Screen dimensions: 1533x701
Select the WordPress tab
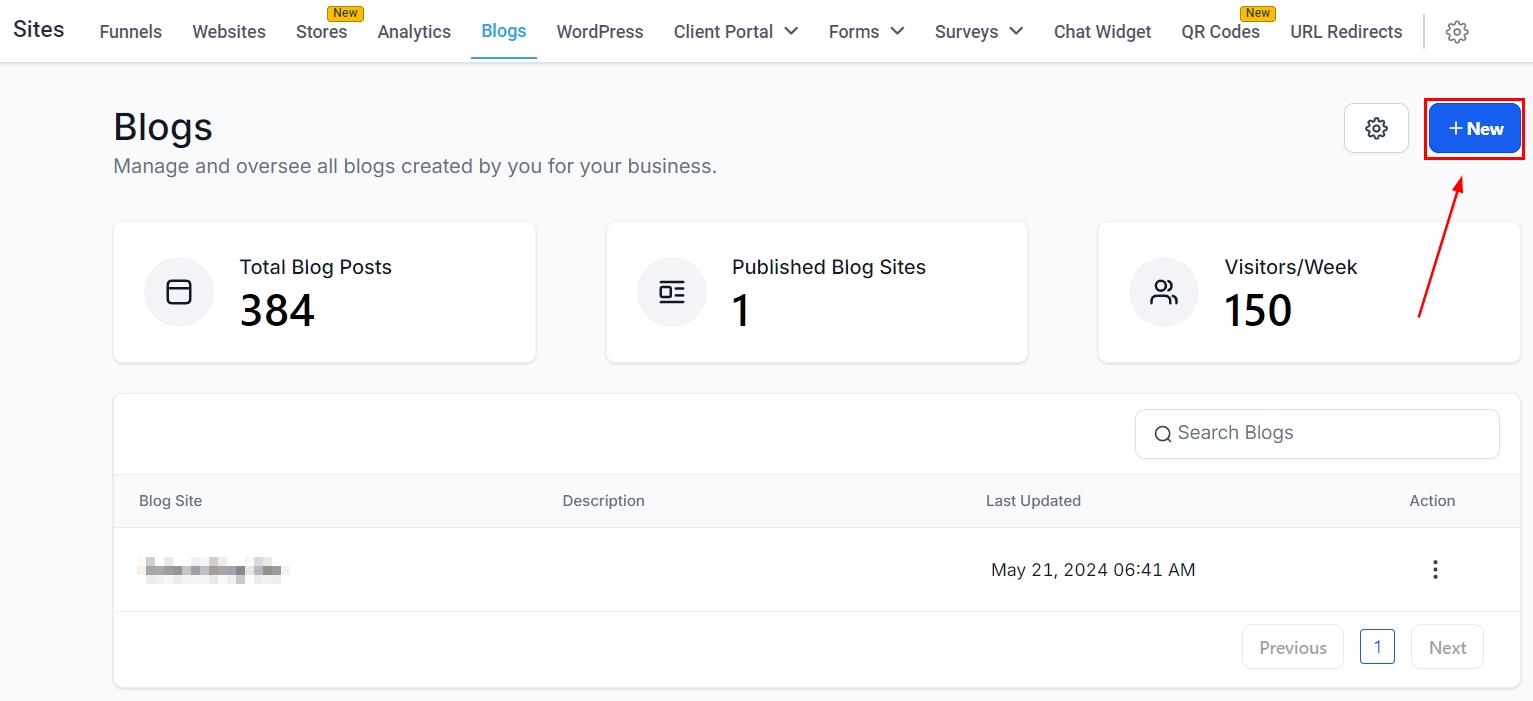[x=600, y=32]
